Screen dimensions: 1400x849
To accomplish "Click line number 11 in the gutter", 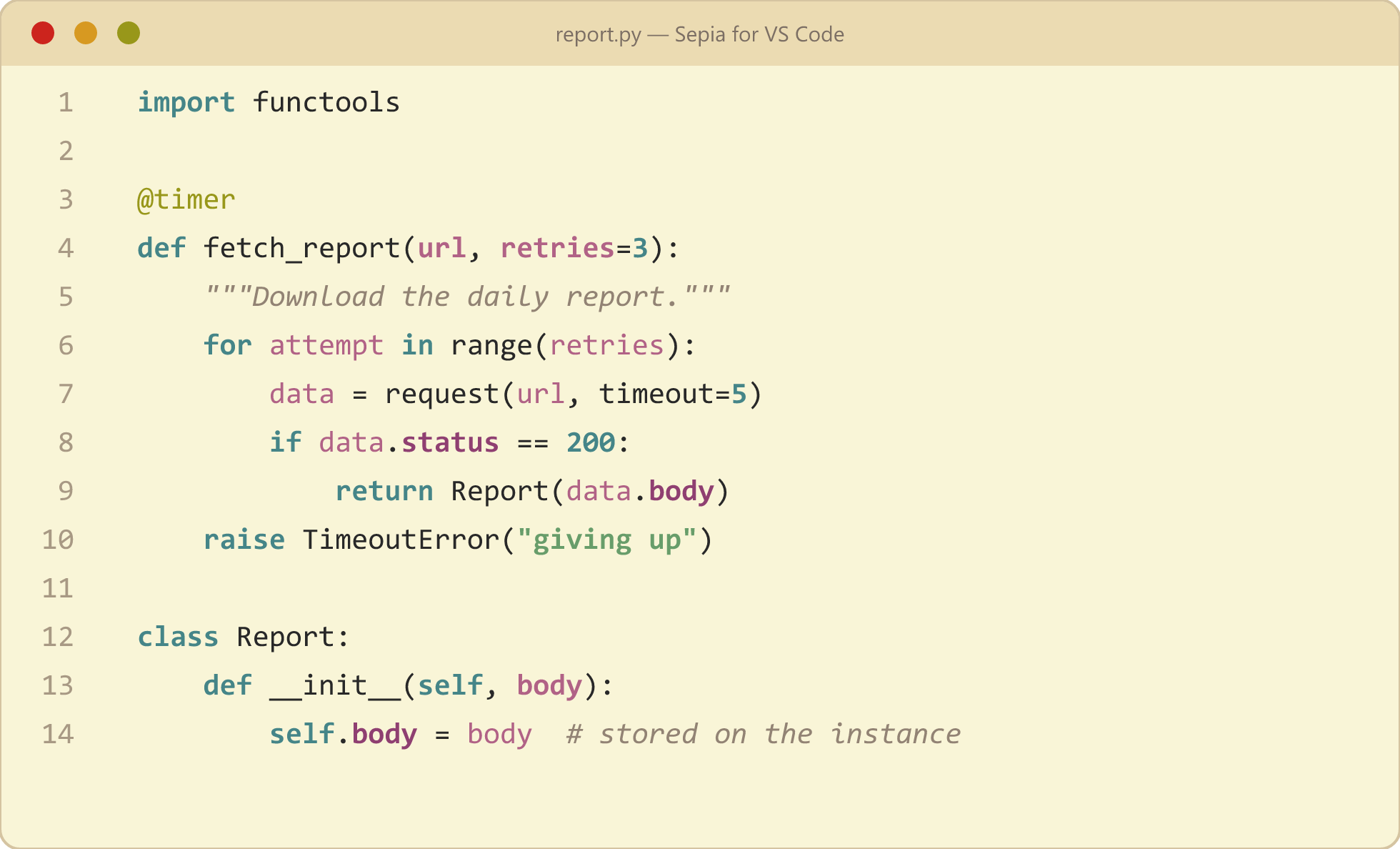I will (x=58, y=588).
